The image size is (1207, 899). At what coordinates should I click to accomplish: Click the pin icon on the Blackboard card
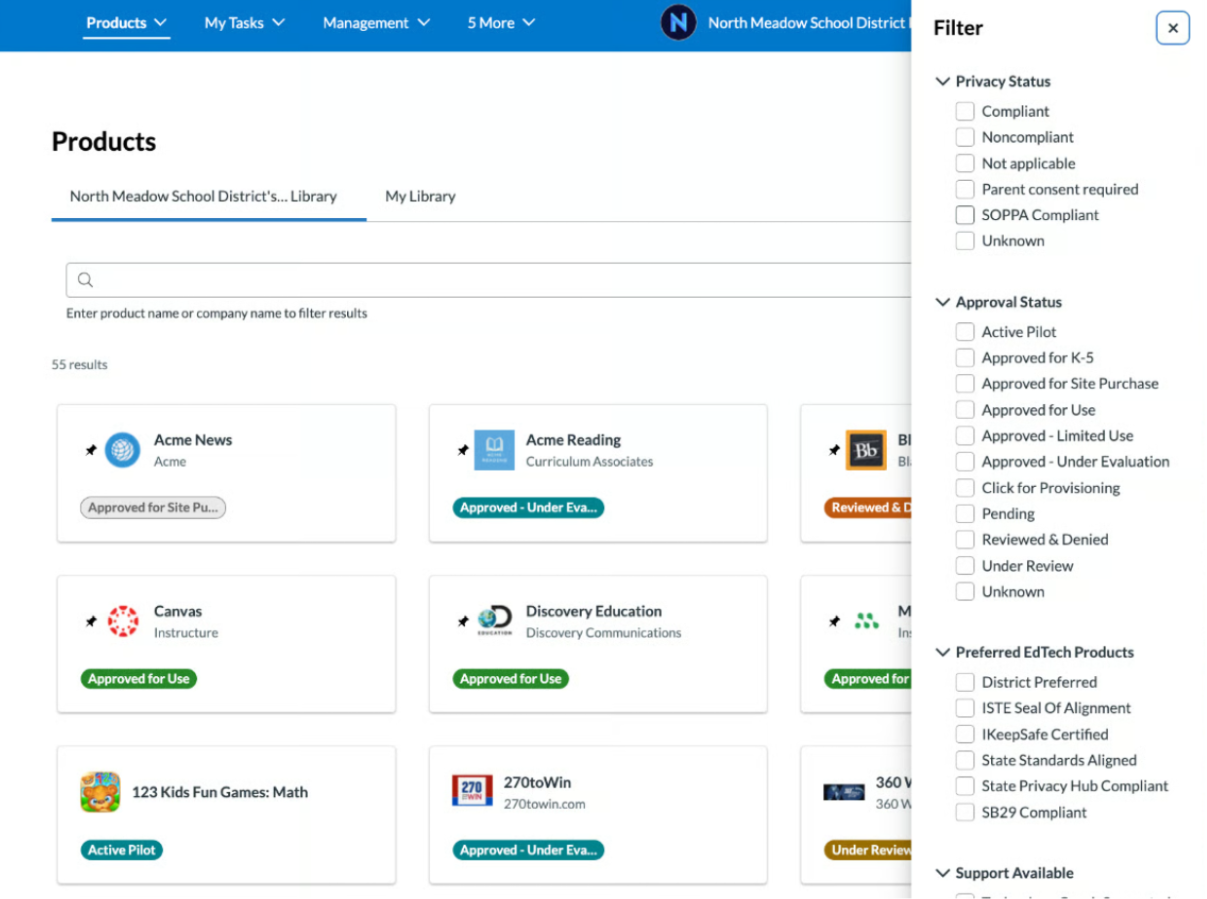[834, 450]
